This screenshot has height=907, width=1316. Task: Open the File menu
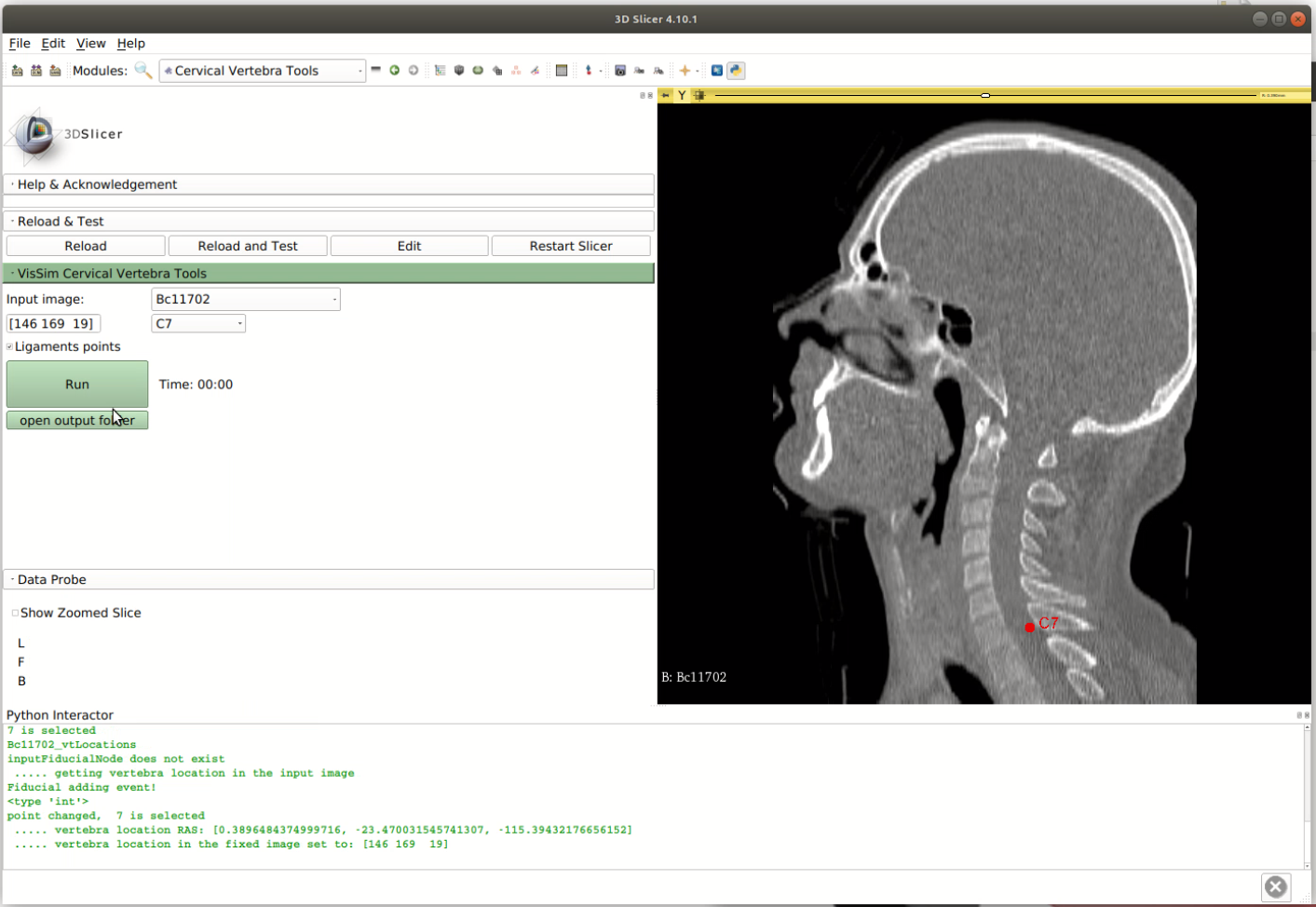pyautogui.click(x=20, y=43)
